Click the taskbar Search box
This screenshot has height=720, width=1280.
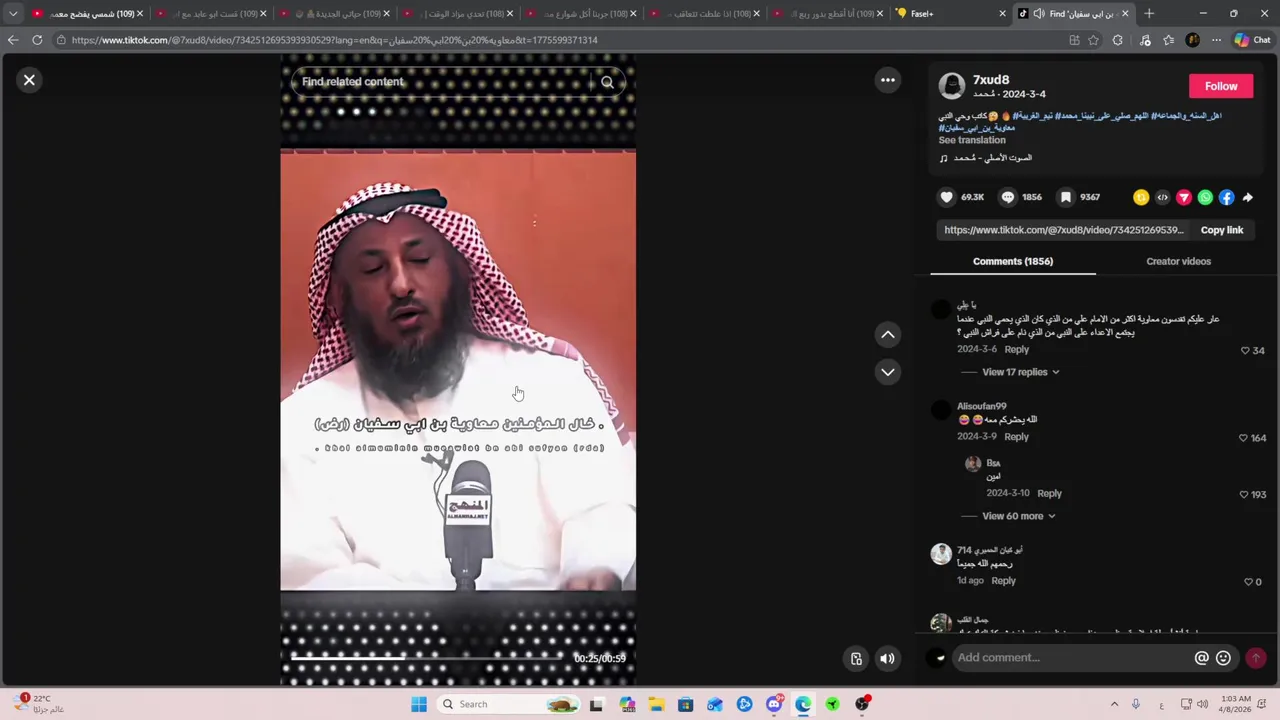click(508, 704)
